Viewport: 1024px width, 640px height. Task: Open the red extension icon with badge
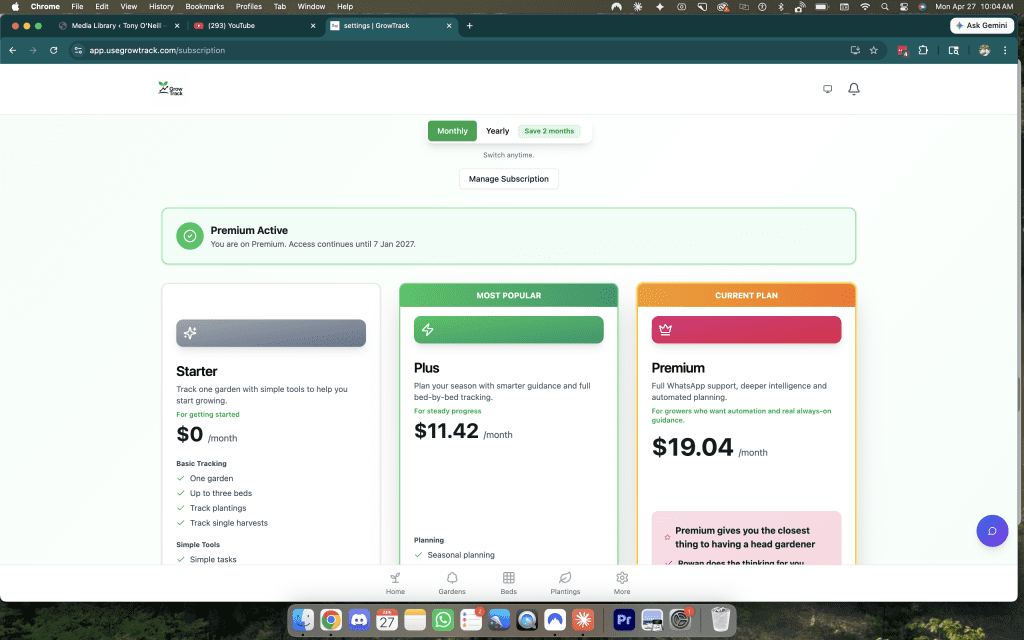coord(903,50)
